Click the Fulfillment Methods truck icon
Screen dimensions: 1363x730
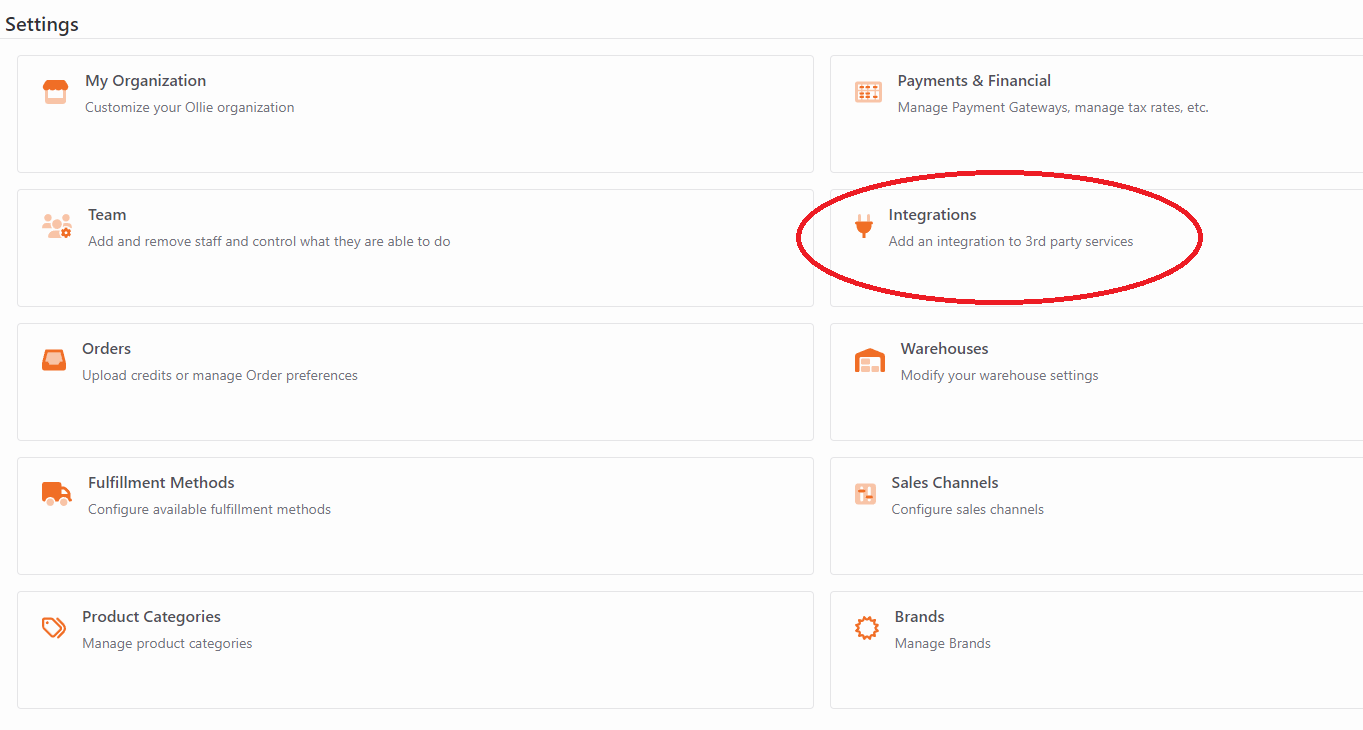coord(57,493)
